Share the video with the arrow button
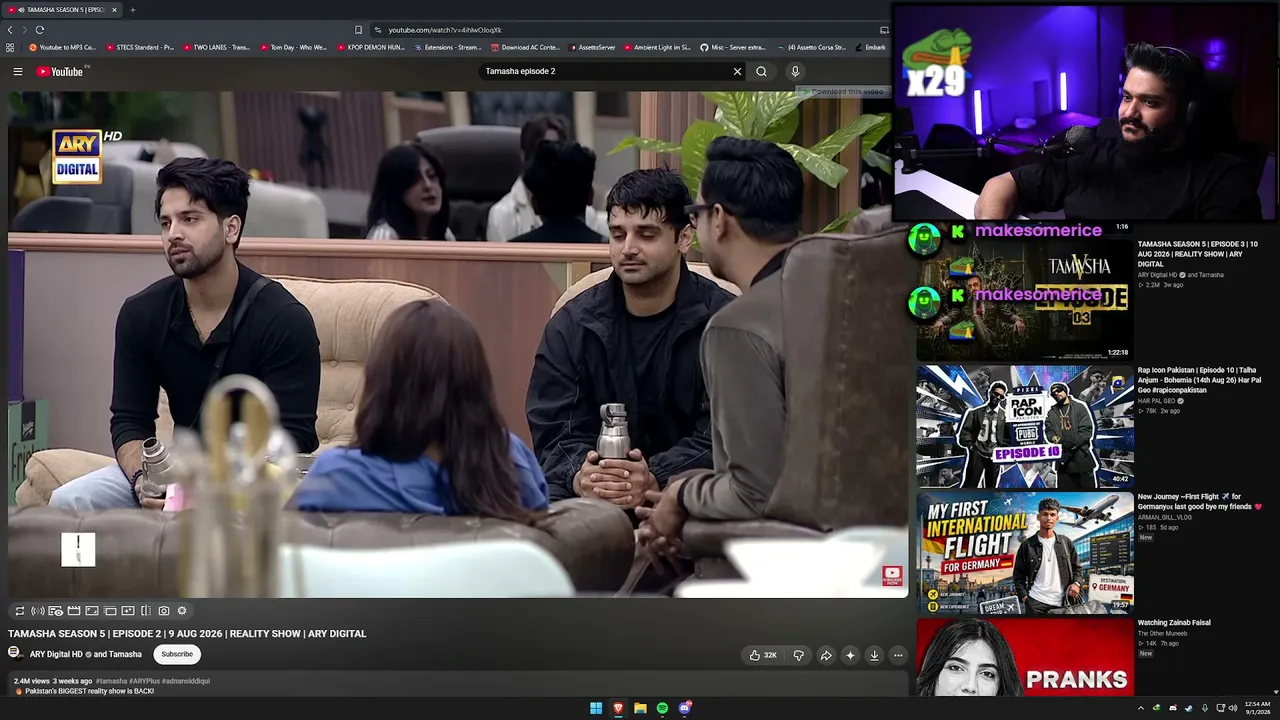The height and width of the screenshot is (720, 1280). 826,655
